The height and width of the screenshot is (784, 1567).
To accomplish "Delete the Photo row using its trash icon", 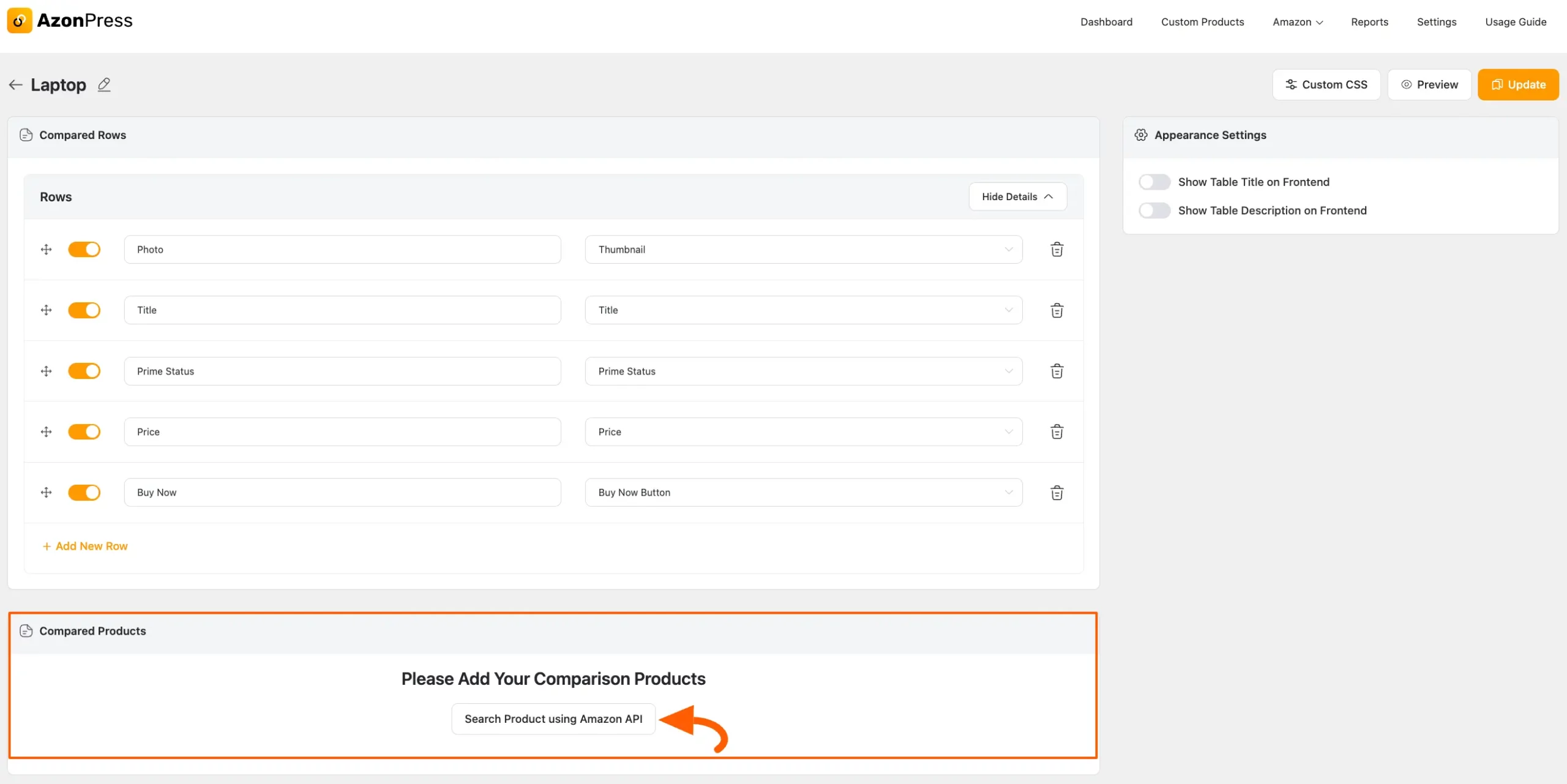I will pos(1057,249).
